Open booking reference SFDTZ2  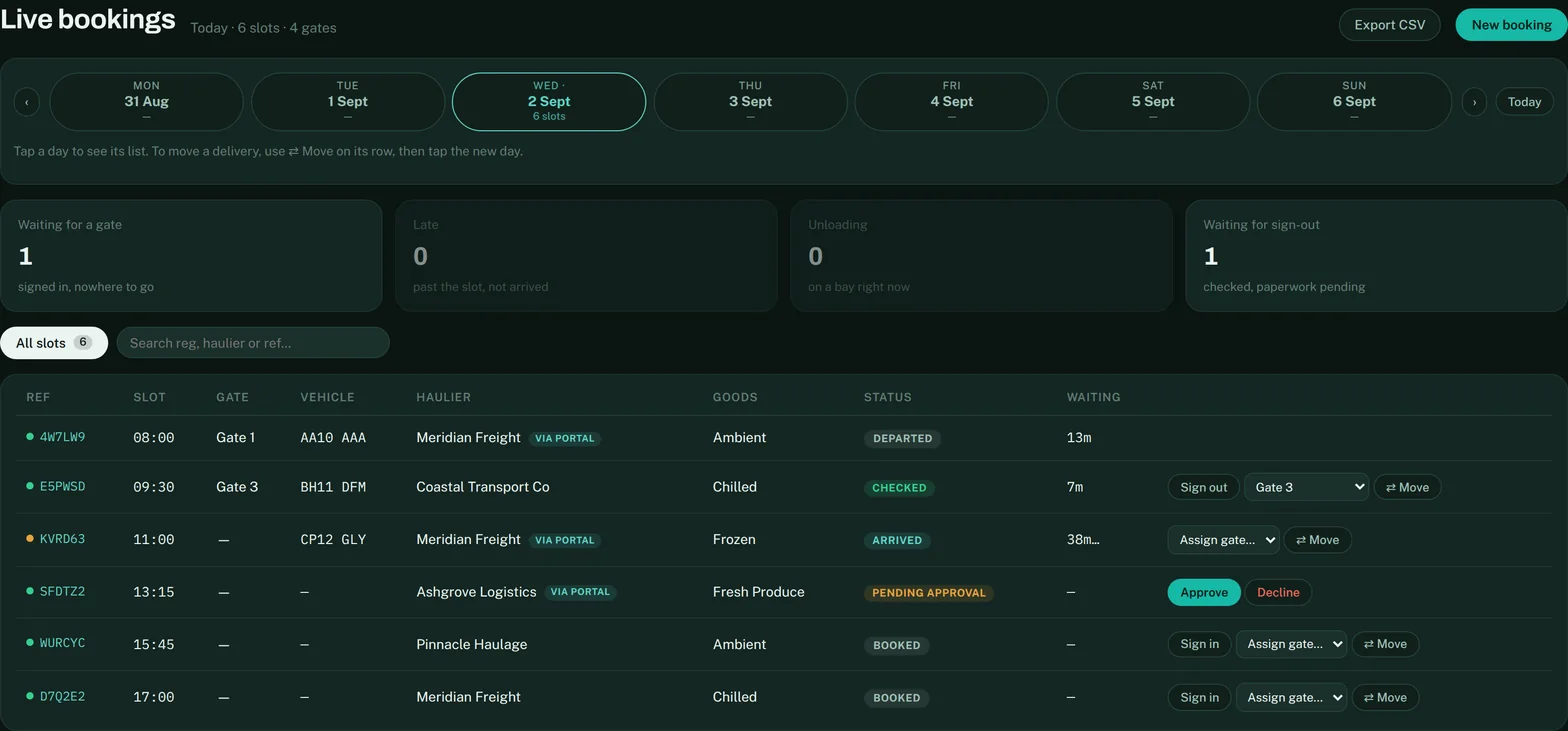[x=62, y=591]
